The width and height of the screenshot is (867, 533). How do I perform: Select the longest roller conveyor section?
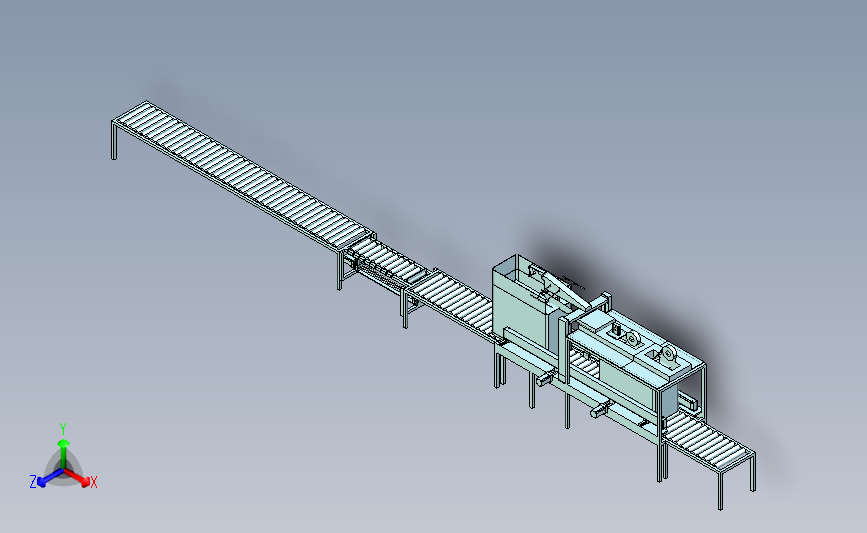243,176
